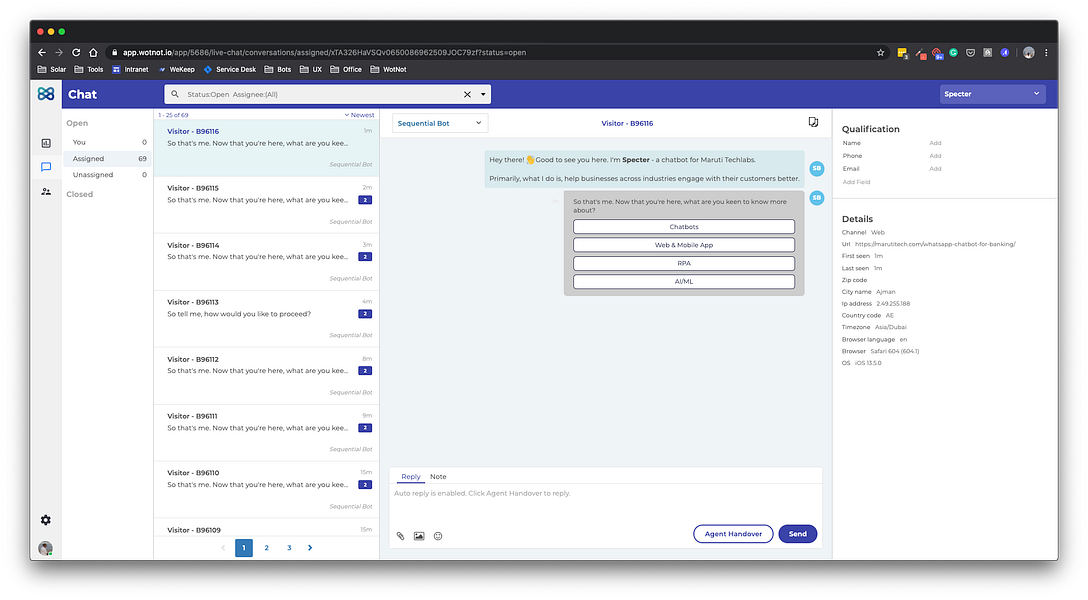
Task: Insert an image using picture icon
Action: [x=419, y=535]
